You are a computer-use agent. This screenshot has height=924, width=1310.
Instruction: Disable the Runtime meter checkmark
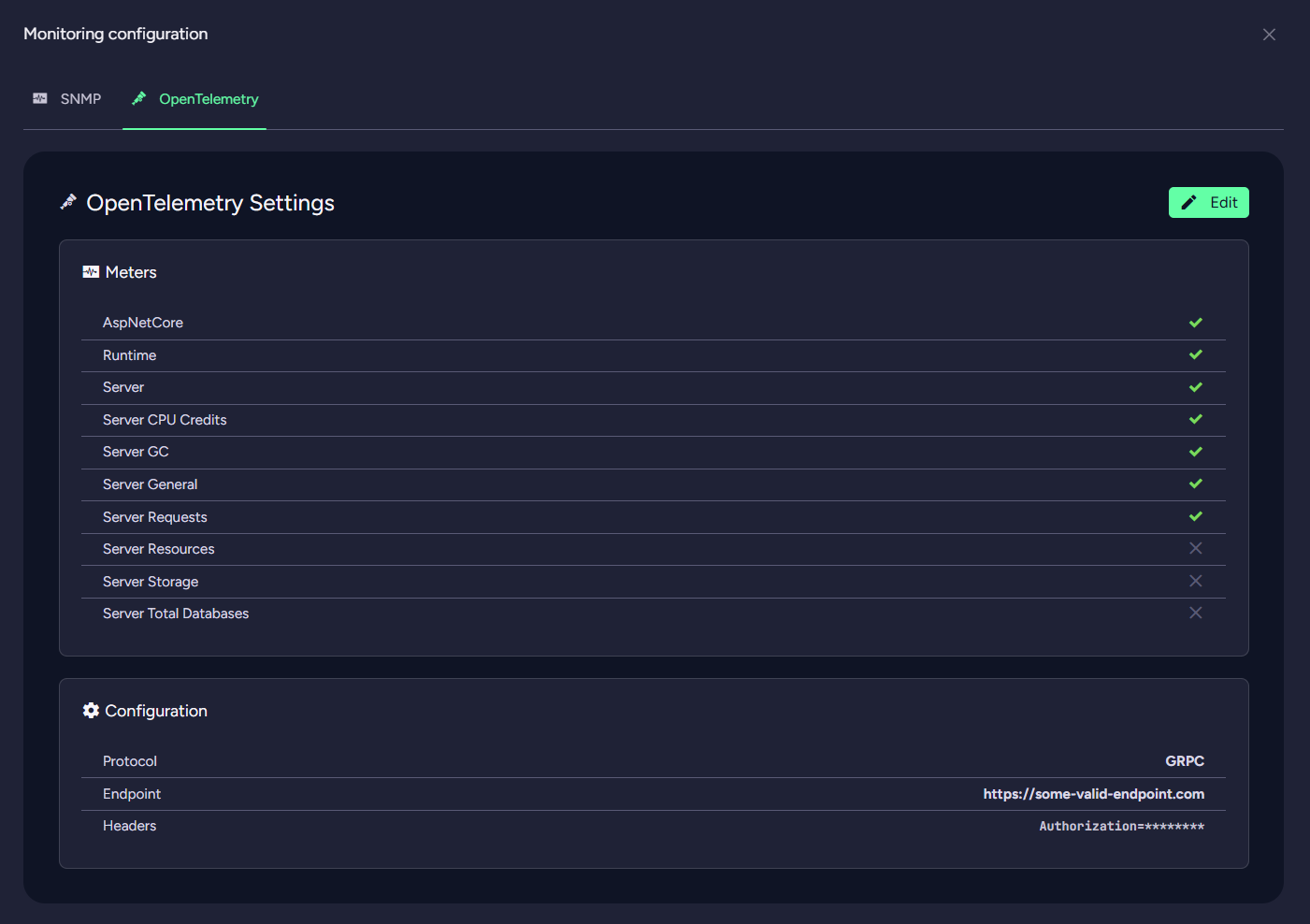tap(1195, 354)
